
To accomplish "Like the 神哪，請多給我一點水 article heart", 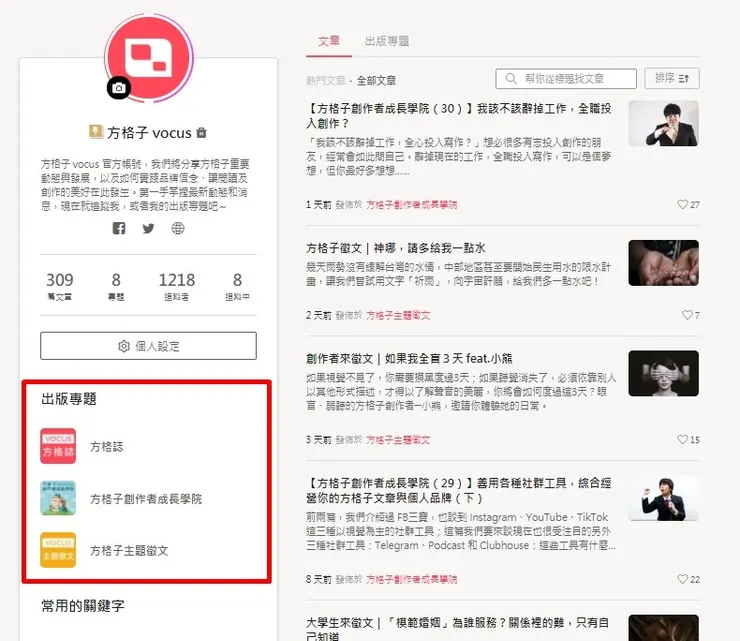I will tap(687, 315).
